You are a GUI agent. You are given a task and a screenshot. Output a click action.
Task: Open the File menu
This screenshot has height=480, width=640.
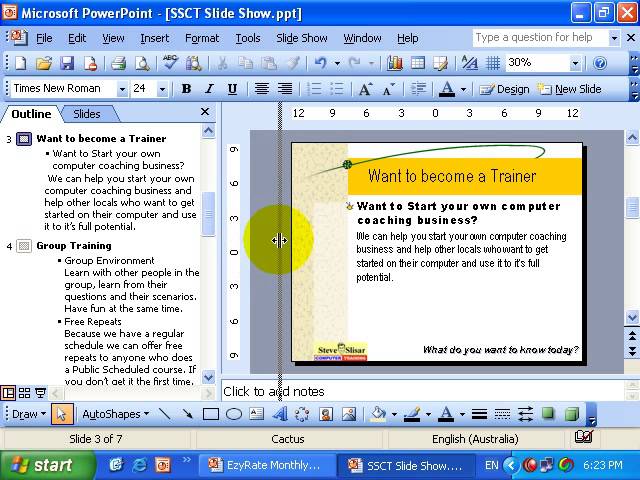[44, 38]
